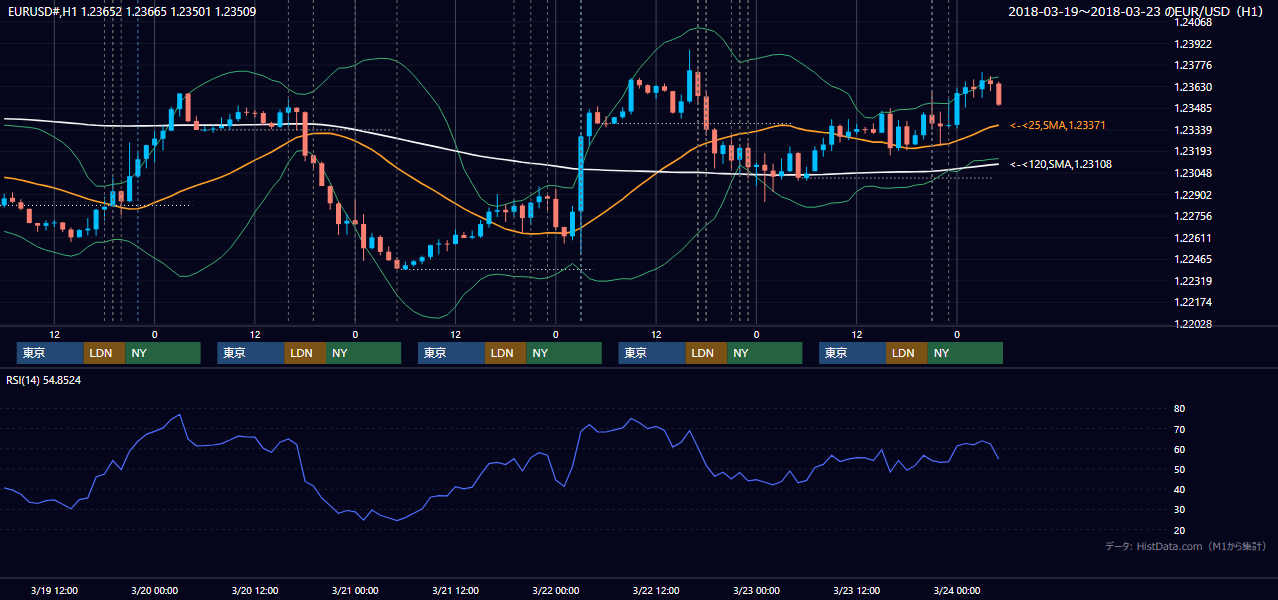This screenshot has height=600, width=1278.
Task: Select the 3/20 12:00 time axis marker
Action: [255, 591]
